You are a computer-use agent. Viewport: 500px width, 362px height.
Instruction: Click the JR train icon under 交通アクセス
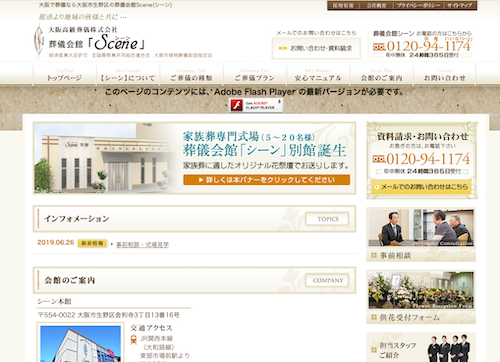coord(134,340)
